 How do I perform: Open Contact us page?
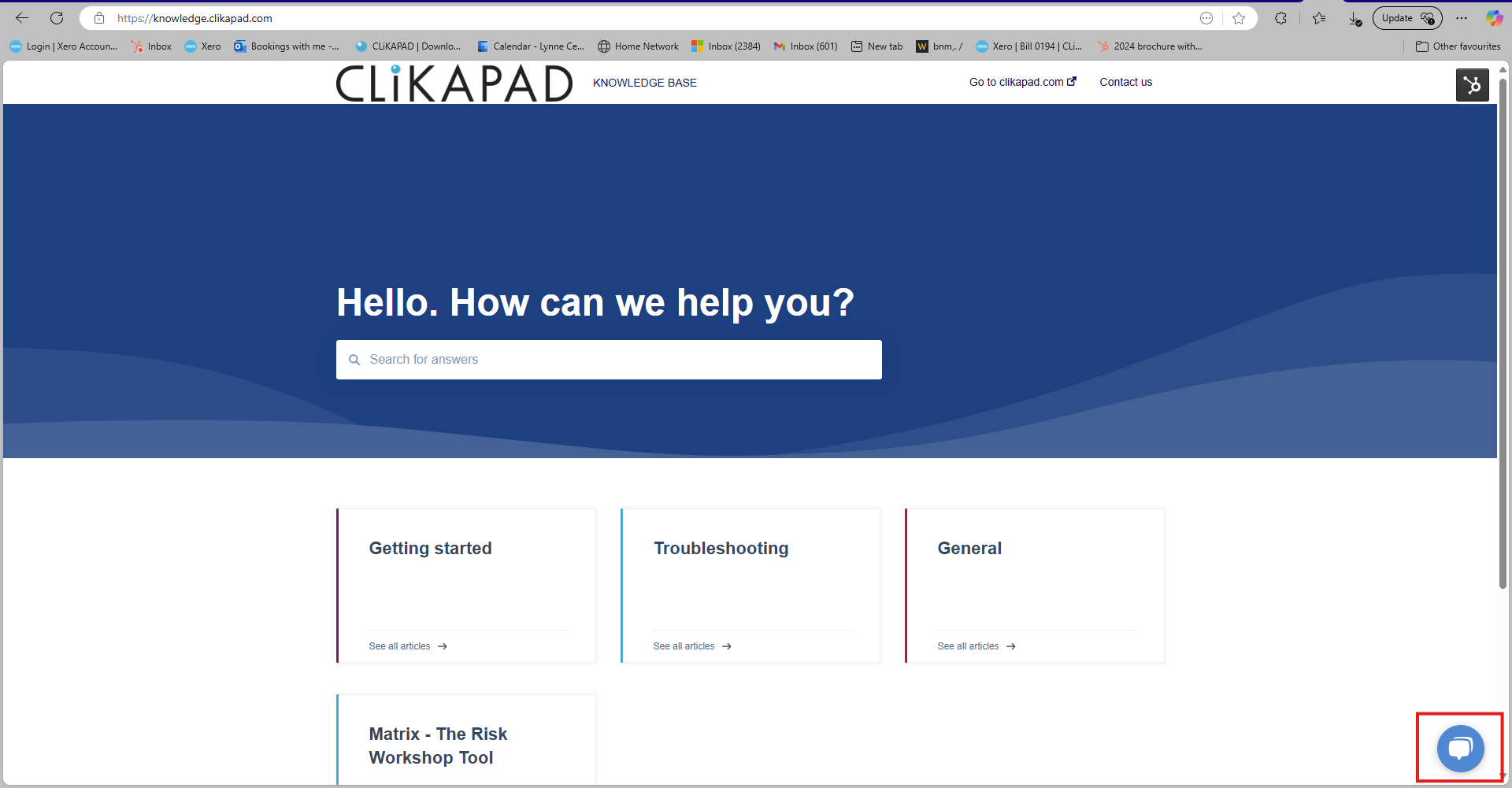tap(1125, 82)
